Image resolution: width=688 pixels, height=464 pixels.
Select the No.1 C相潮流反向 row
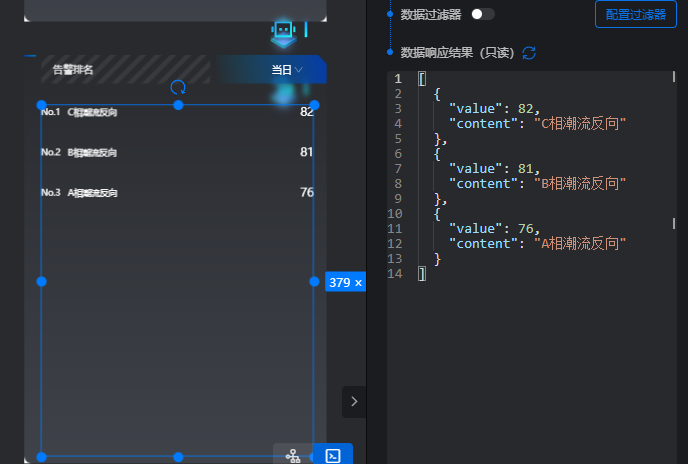(176, 112)
